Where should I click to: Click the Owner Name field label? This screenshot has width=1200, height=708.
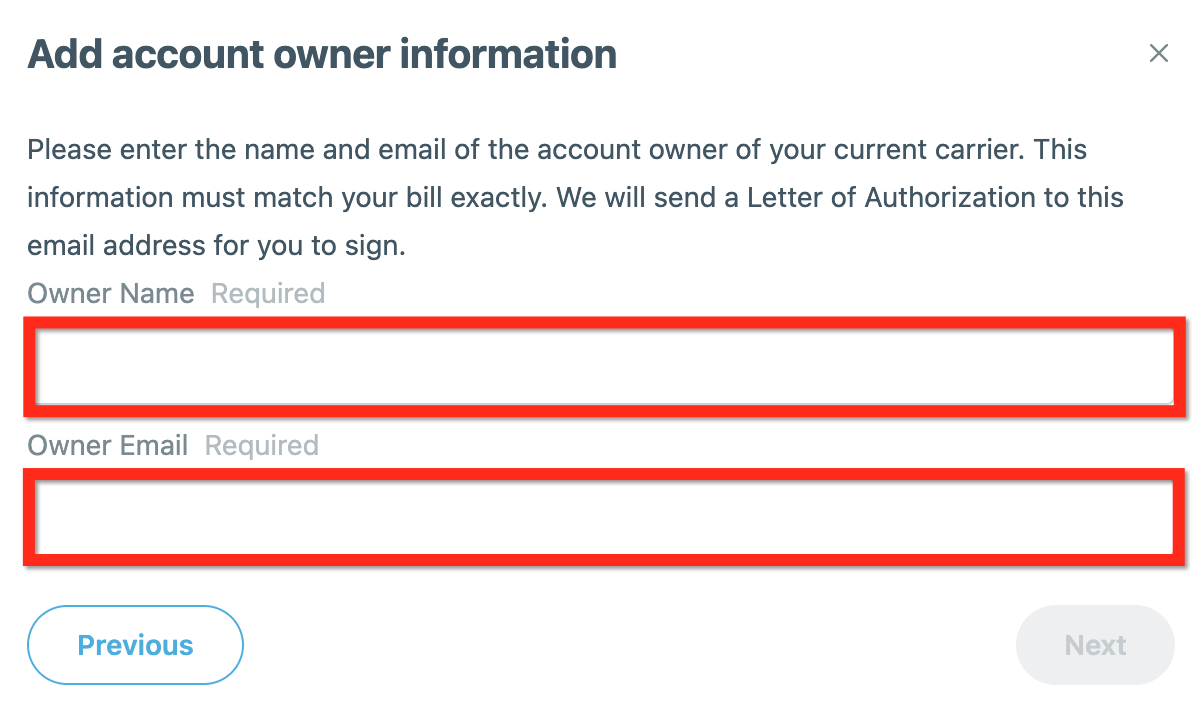click(x=111, y=294)
